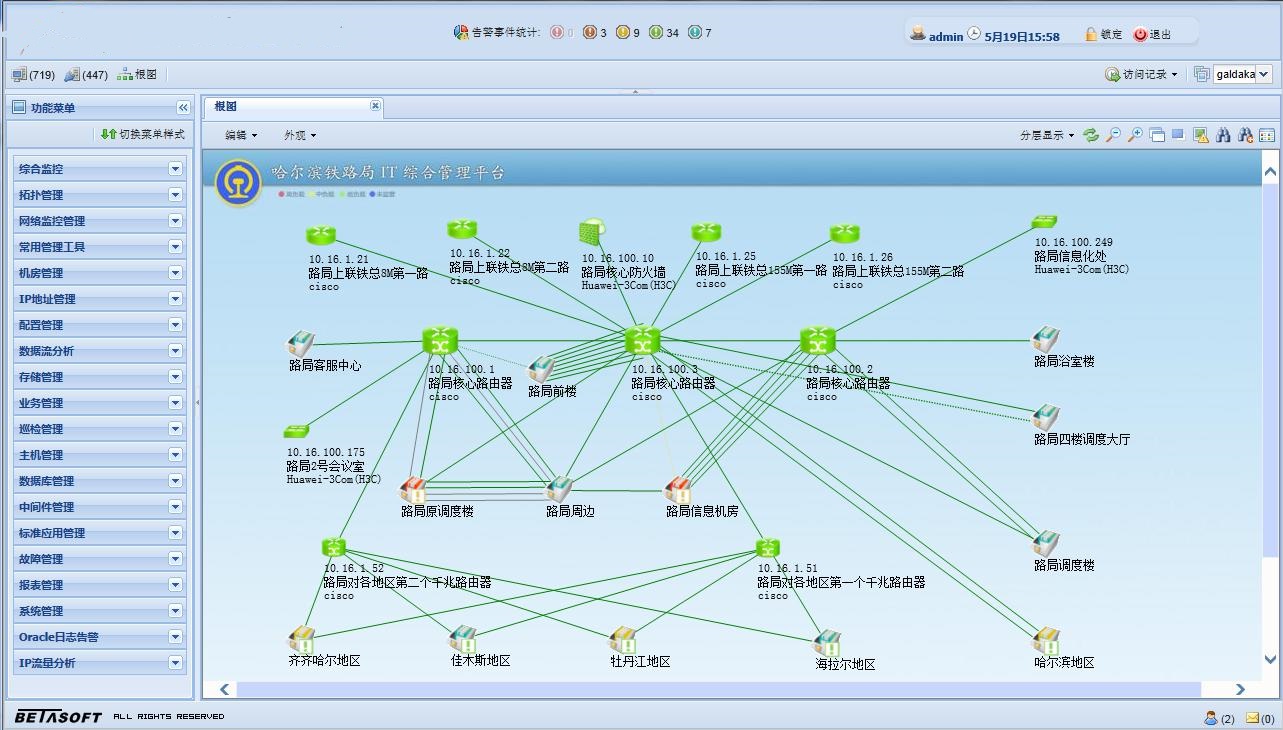Open the 分层显示 dropdown
The width and height of the screenshot is (1283, 730).
1046,135
